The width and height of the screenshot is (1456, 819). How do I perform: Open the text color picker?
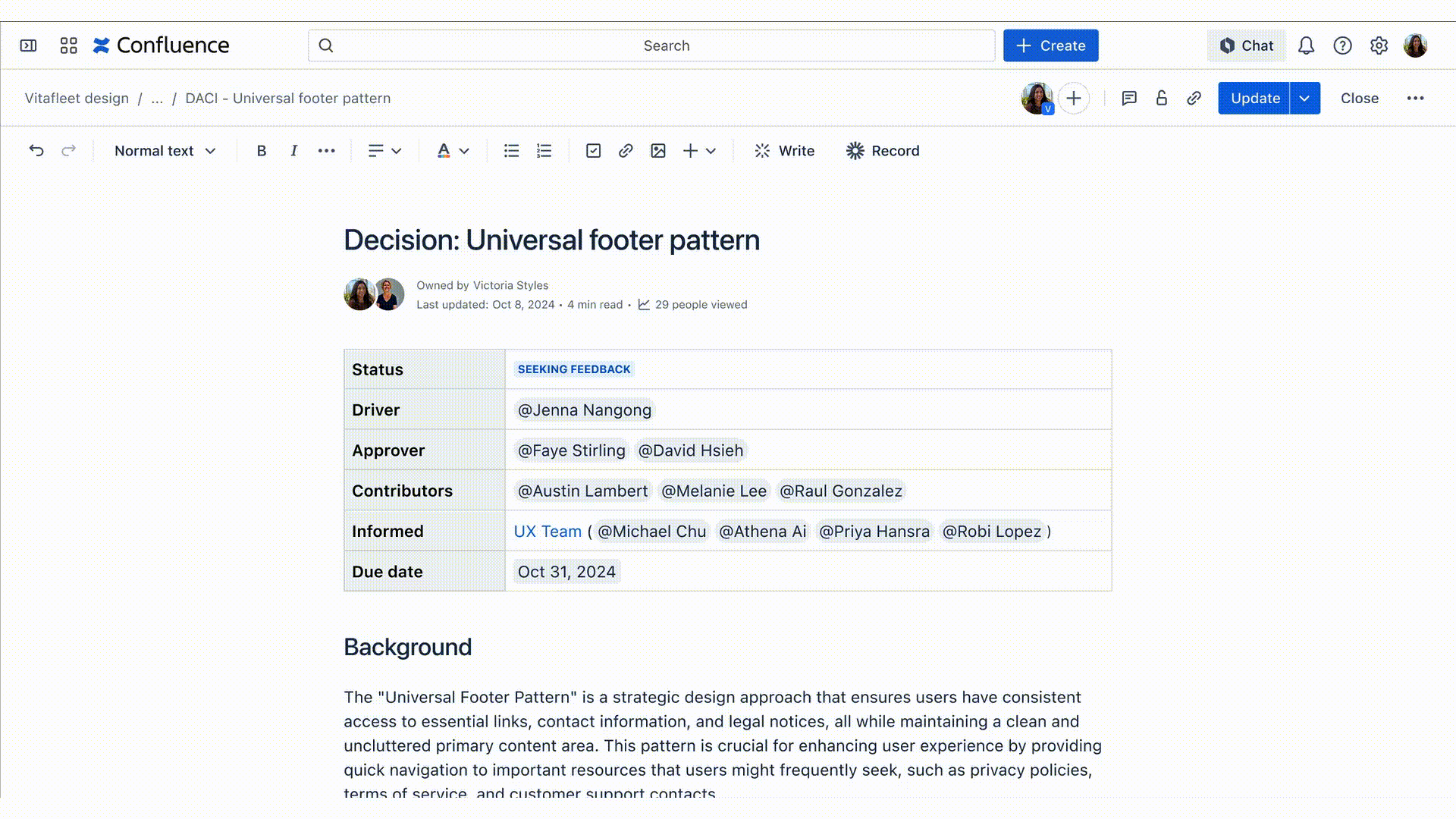coord(444,150)
